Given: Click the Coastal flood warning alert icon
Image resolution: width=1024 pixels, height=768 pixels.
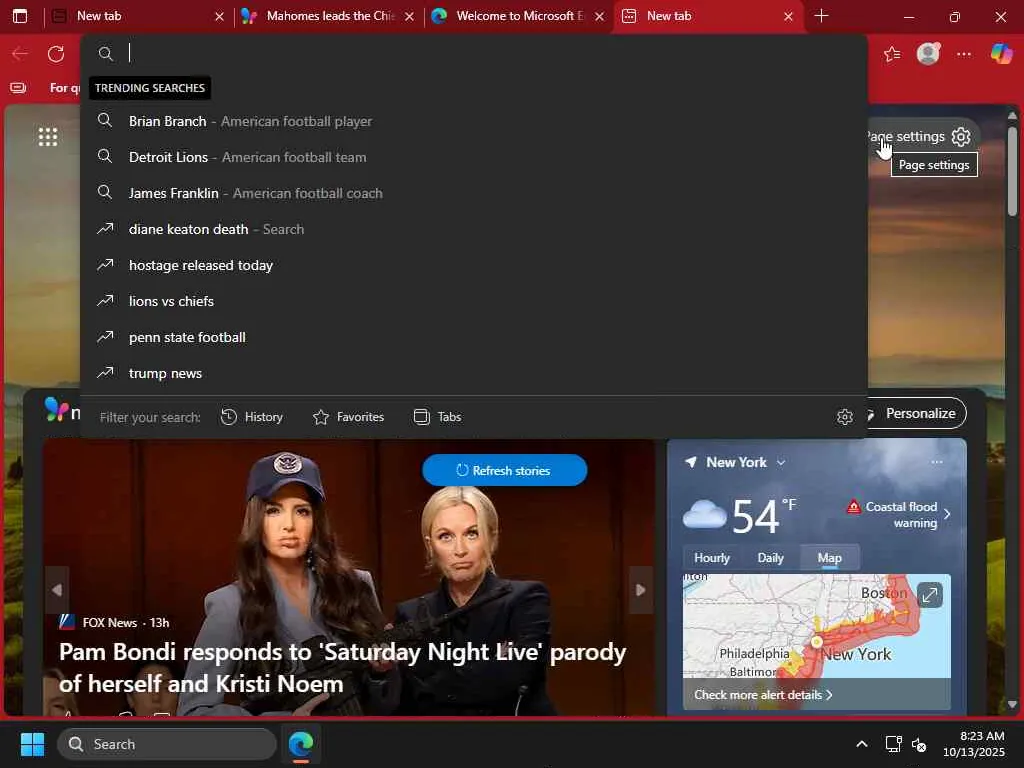Looking at the screenshot, I should pos(853,507).
